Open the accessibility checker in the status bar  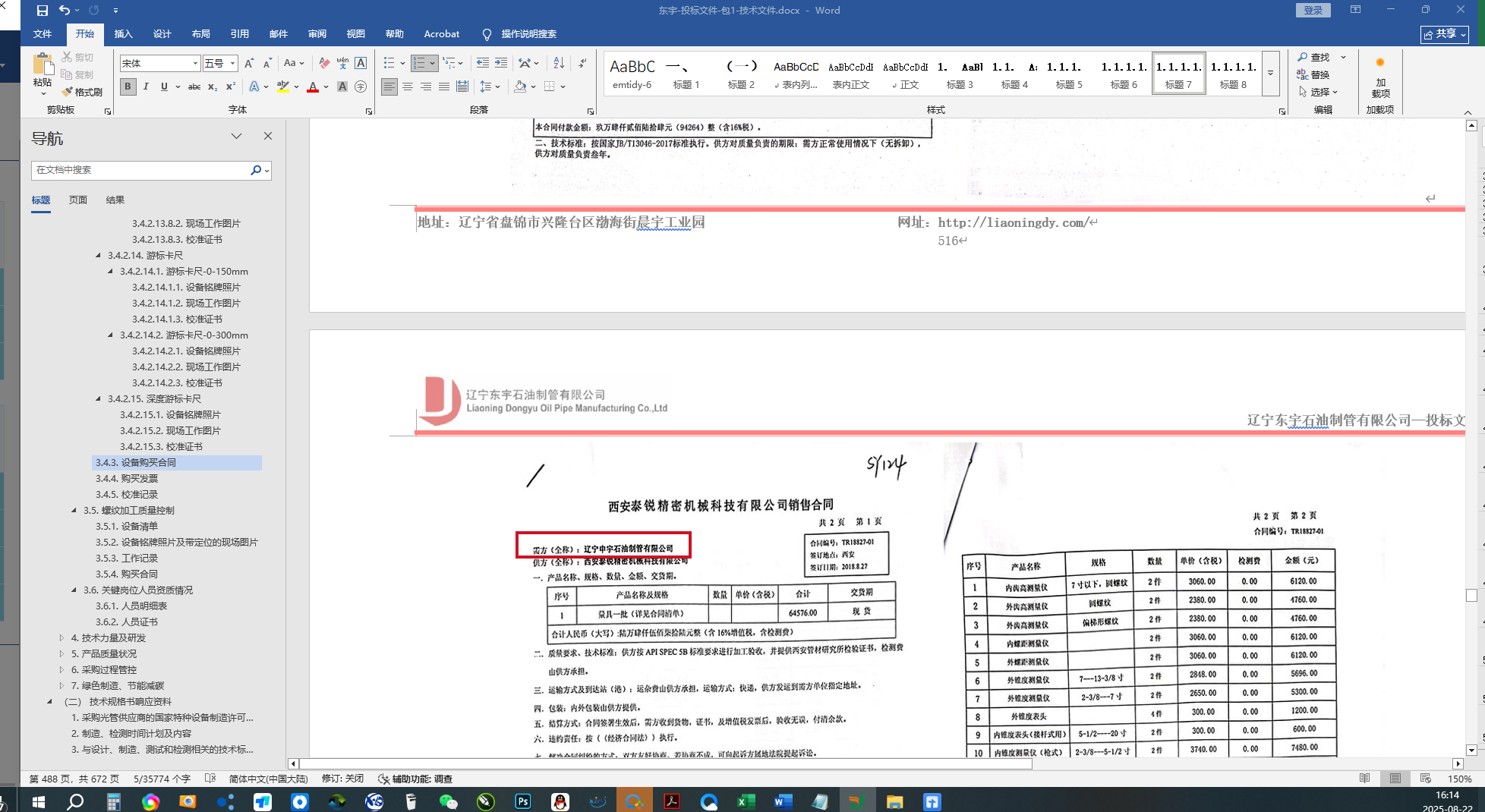tap(415, 779)
